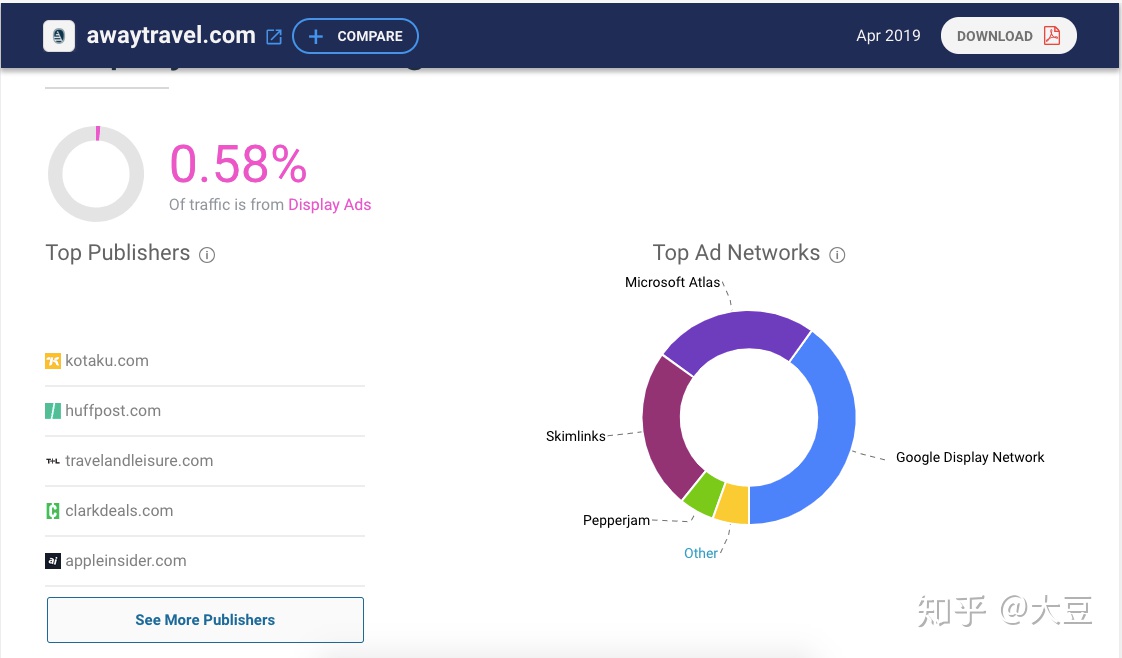Click the 0.58% traffic value

point(238,164)
